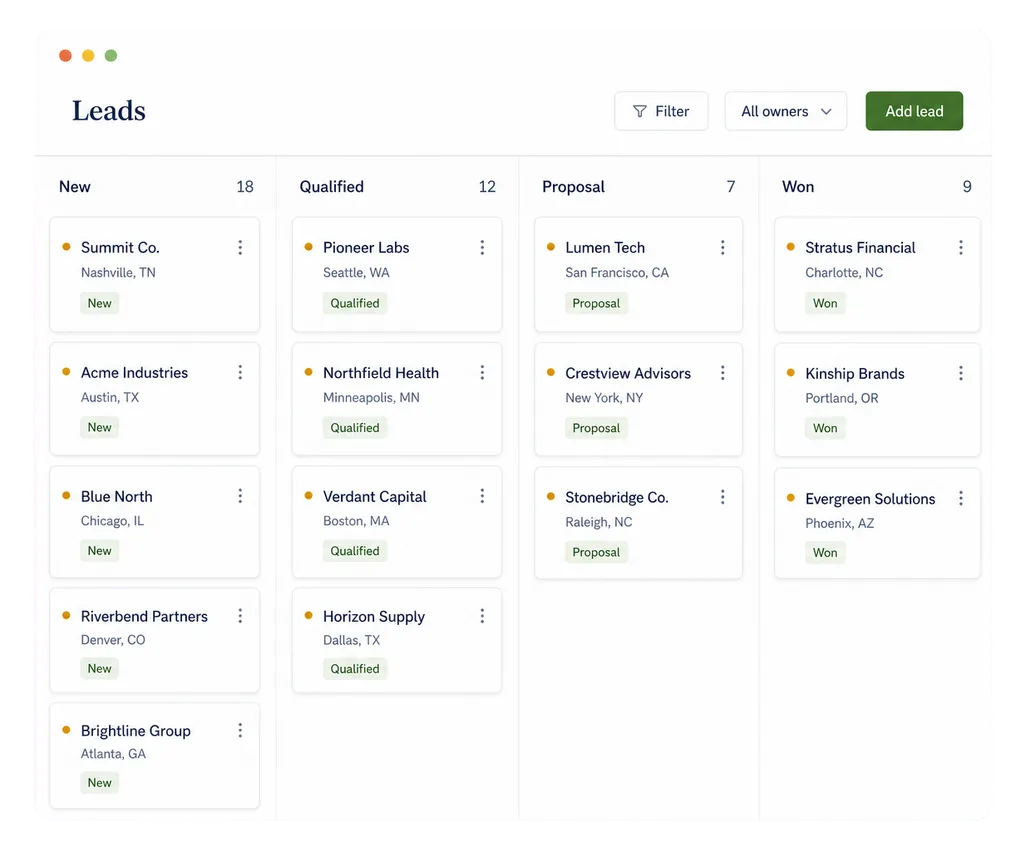Click the green Add lead button
Viewport: 1026px width, 851px height.
(914, 111)
